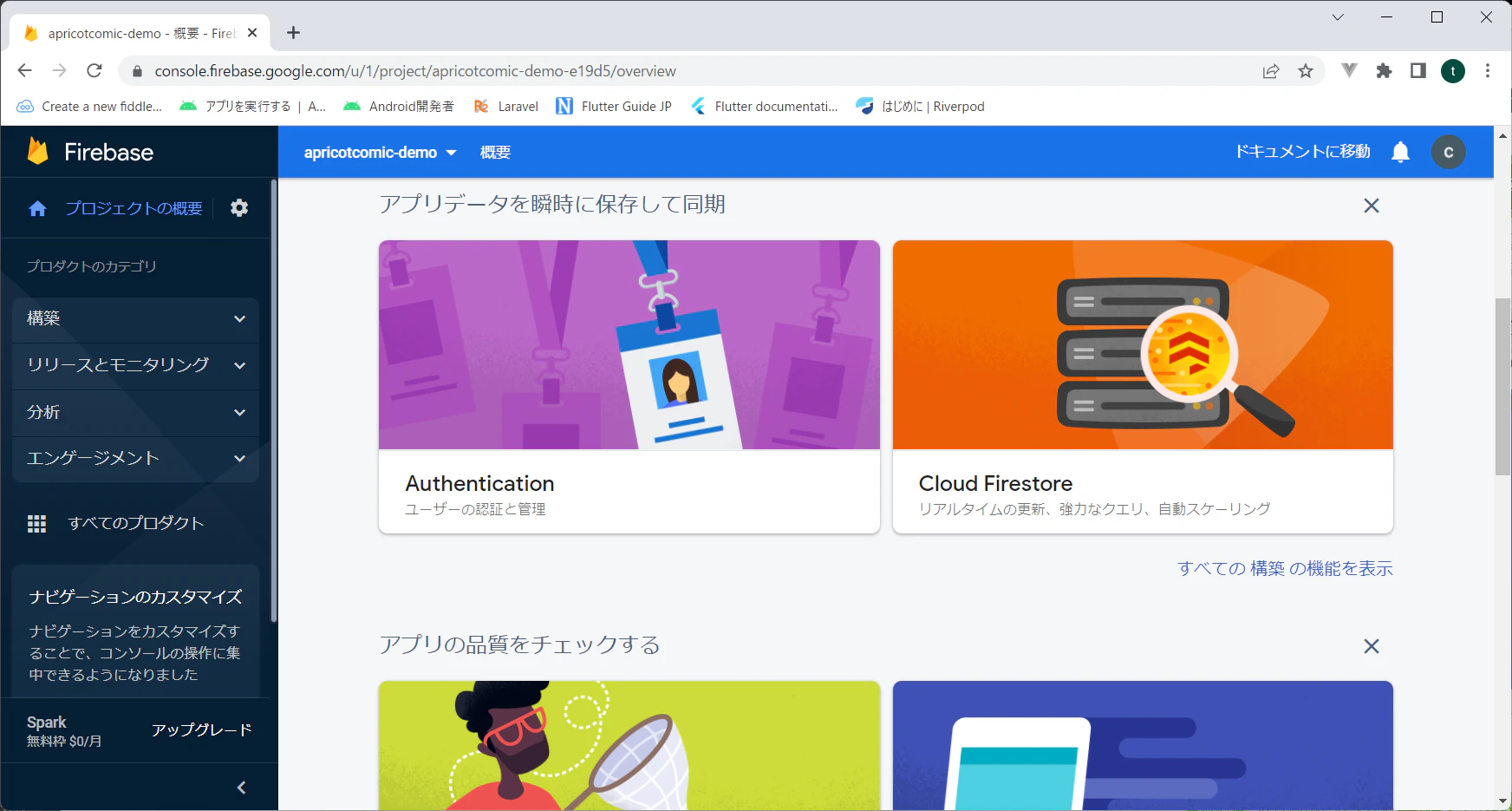Click the ナビゲーションのカスタマイズ notice heading
The height and width of the screenshot is (811, 1512).
pyautogui.click(x=135, y=597)
